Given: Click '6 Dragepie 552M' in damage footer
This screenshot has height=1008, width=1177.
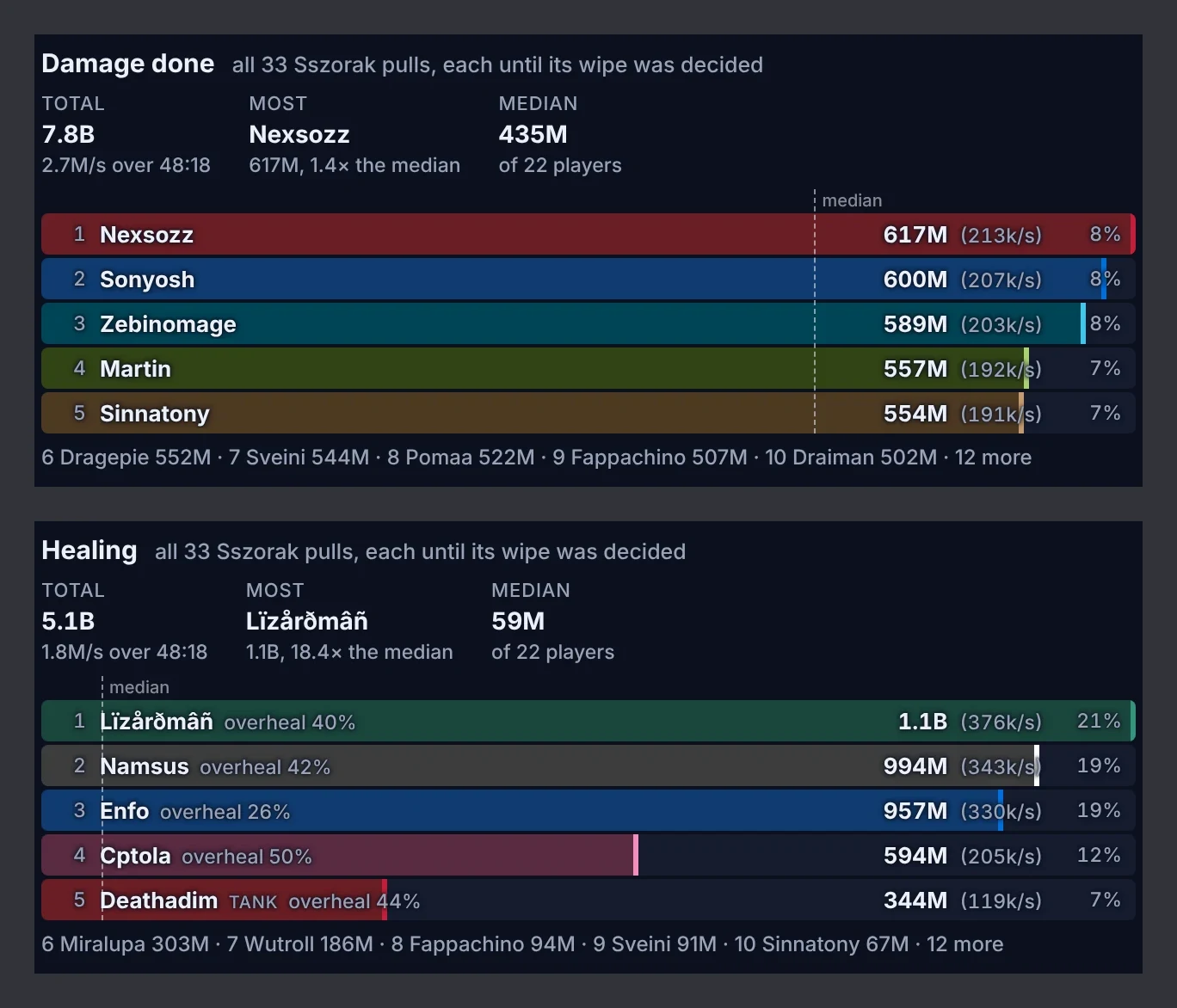Looking at the screenshot, I should [x=126, y=458].
